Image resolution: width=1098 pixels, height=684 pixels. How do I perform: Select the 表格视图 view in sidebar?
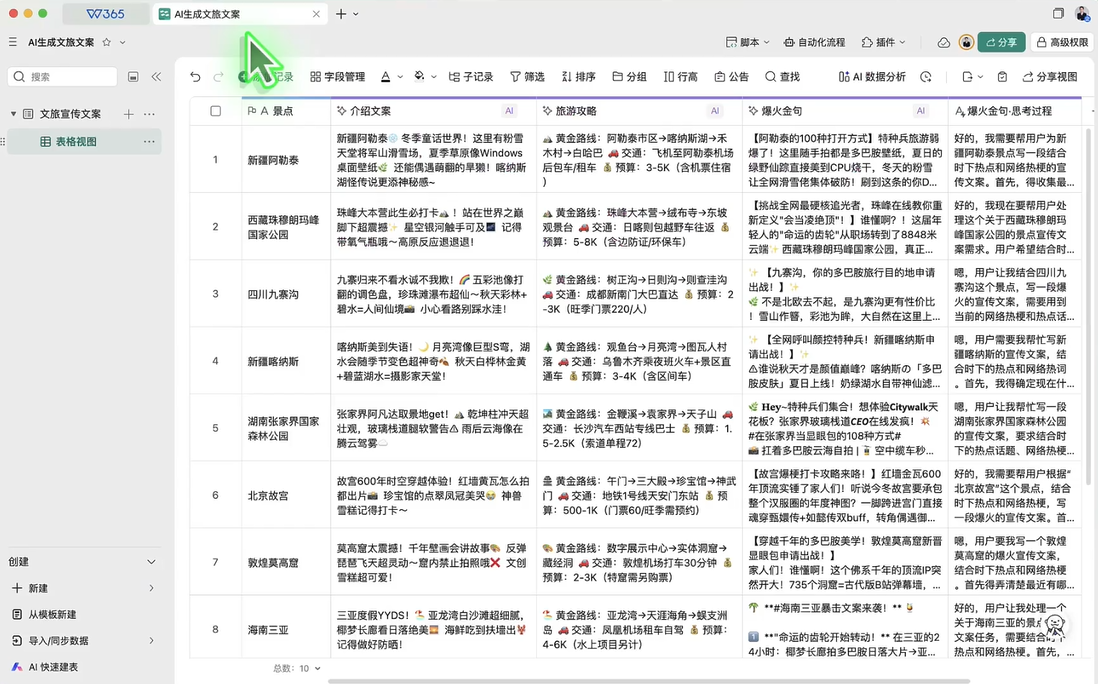click(x=76, y=142)
